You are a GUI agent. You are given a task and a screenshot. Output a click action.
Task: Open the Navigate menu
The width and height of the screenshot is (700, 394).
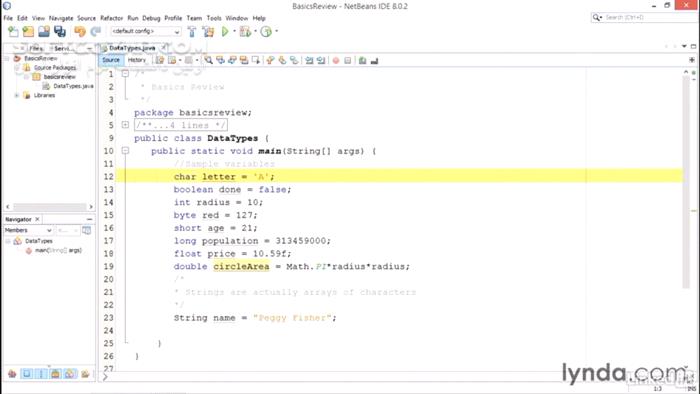click(61, 18)
